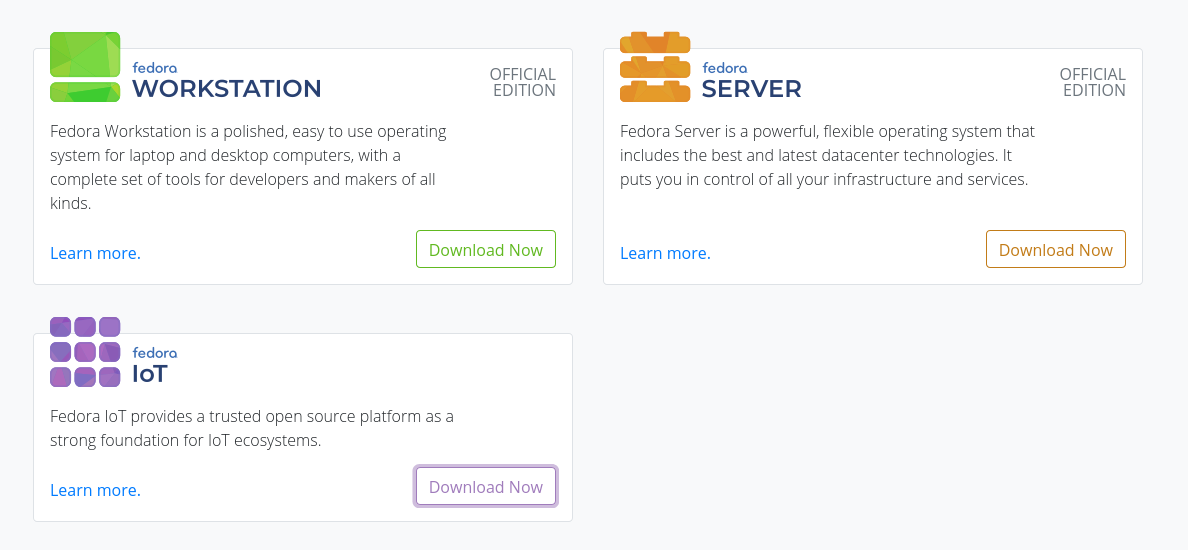This screenshot has height=550, width=1188.
Task: Click the IoT heading title
Action: [x=150, y=373]
